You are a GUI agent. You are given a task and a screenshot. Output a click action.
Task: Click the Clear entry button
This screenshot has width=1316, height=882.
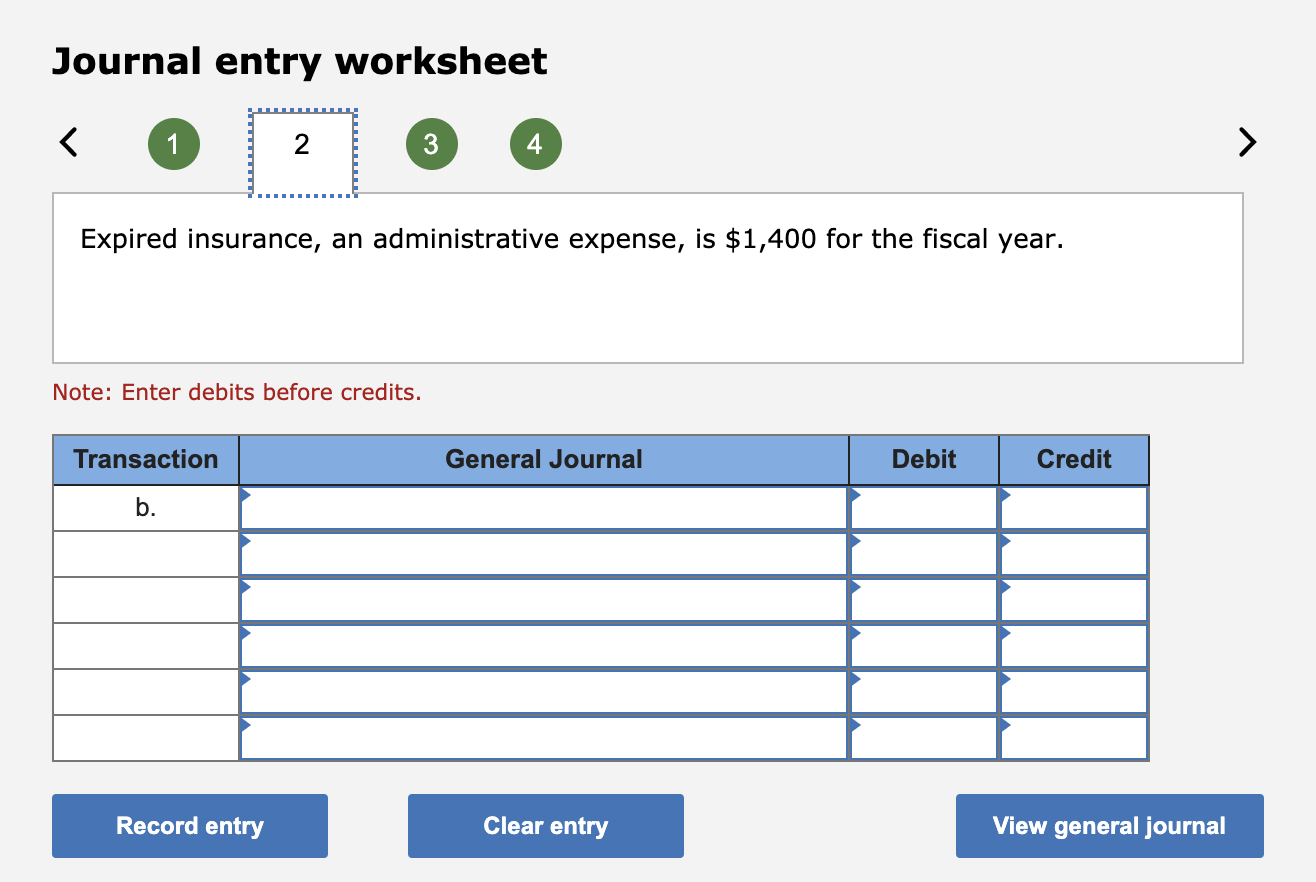point(545,825)
